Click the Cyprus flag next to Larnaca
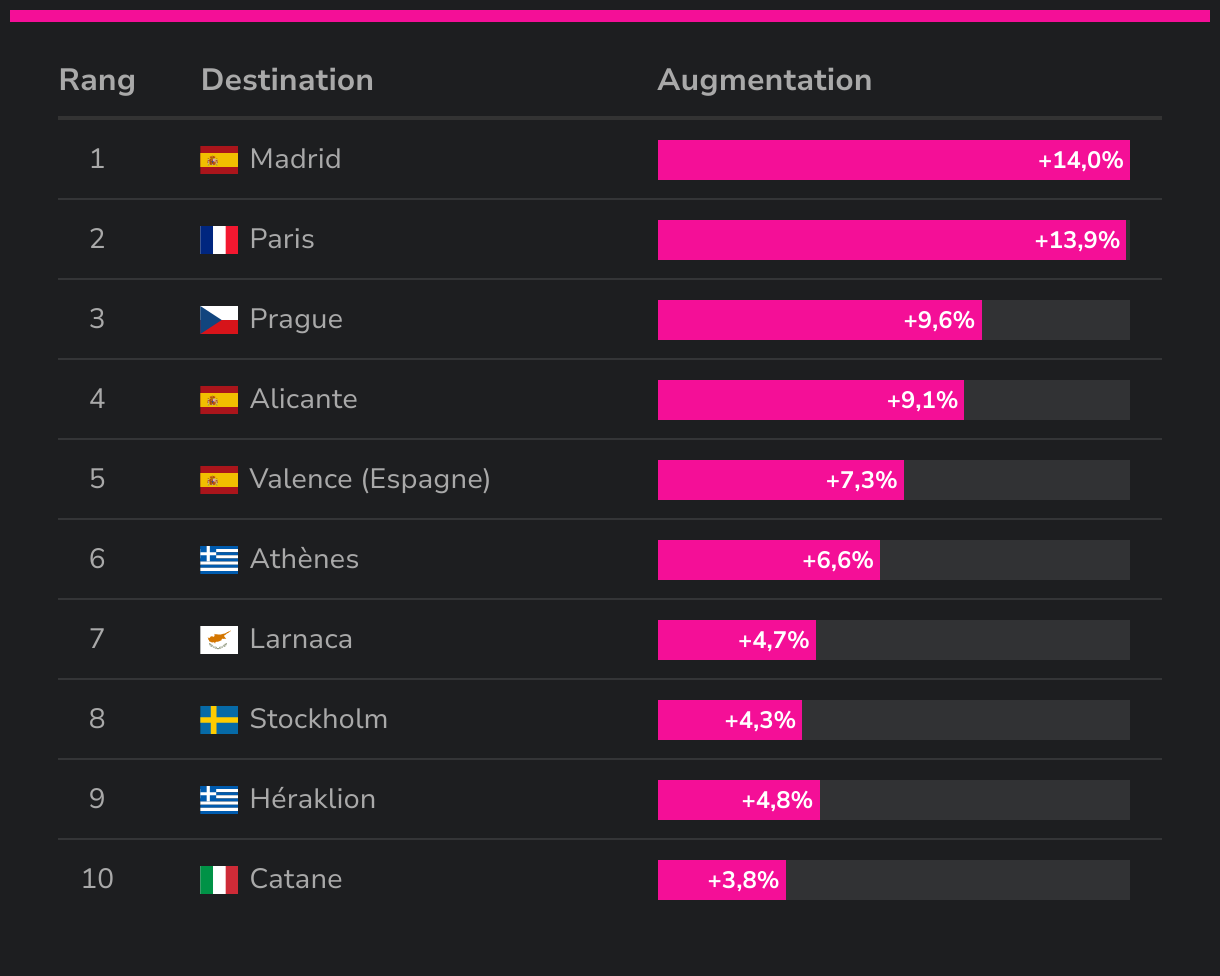The height and width of the screenshot is (976, 1220). click(219, 640)
